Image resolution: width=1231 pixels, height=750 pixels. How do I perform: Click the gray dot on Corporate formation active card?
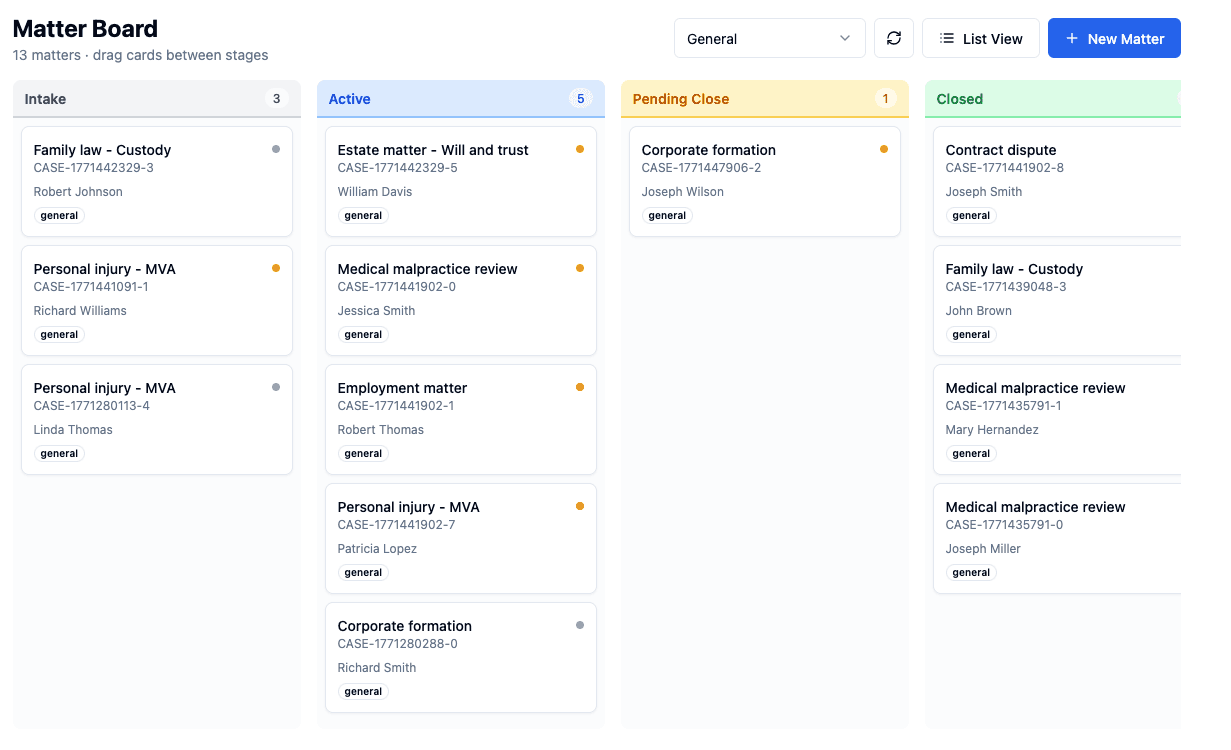click(580, 624)
